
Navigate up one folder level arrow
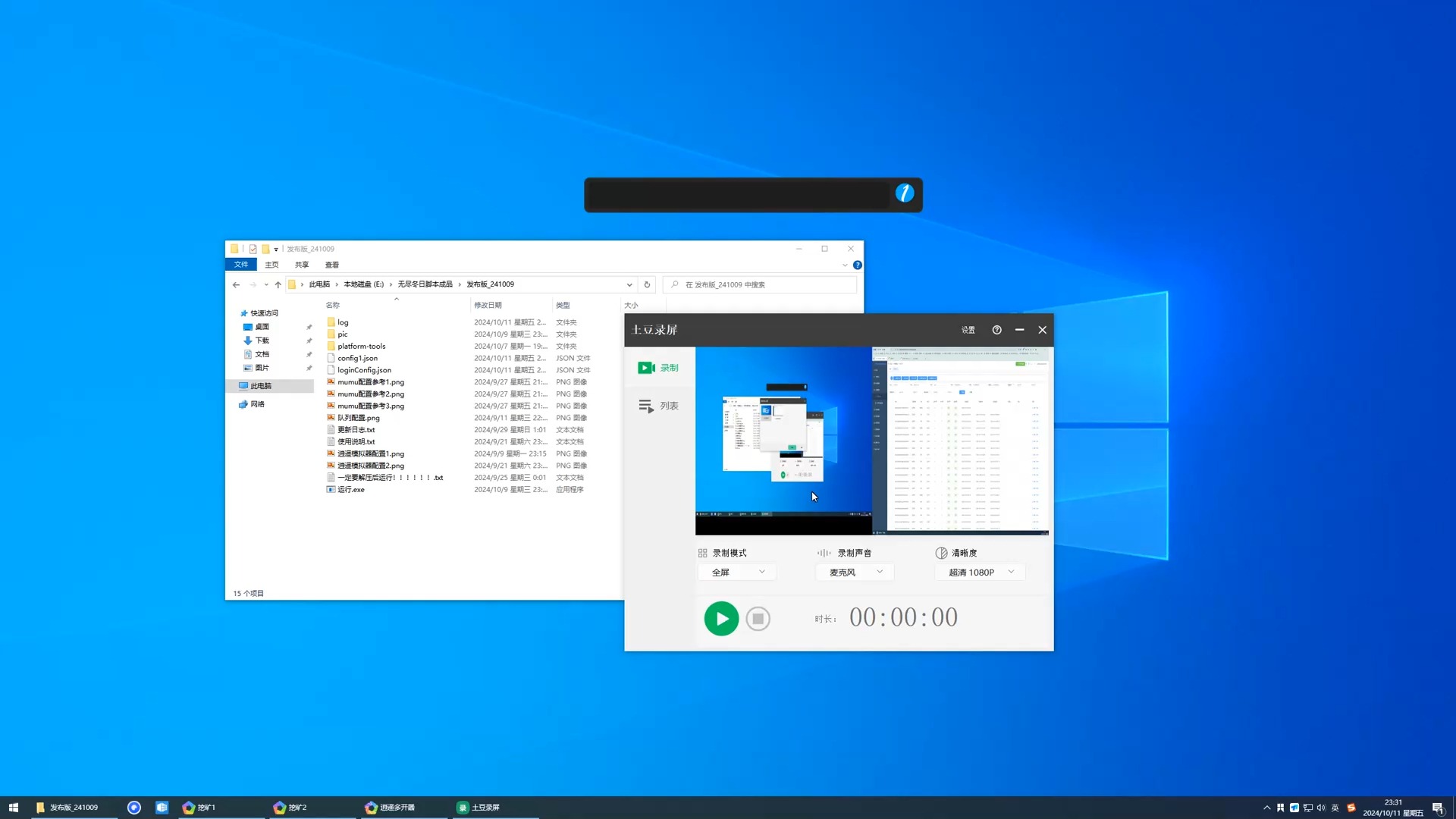click(278, 284)
